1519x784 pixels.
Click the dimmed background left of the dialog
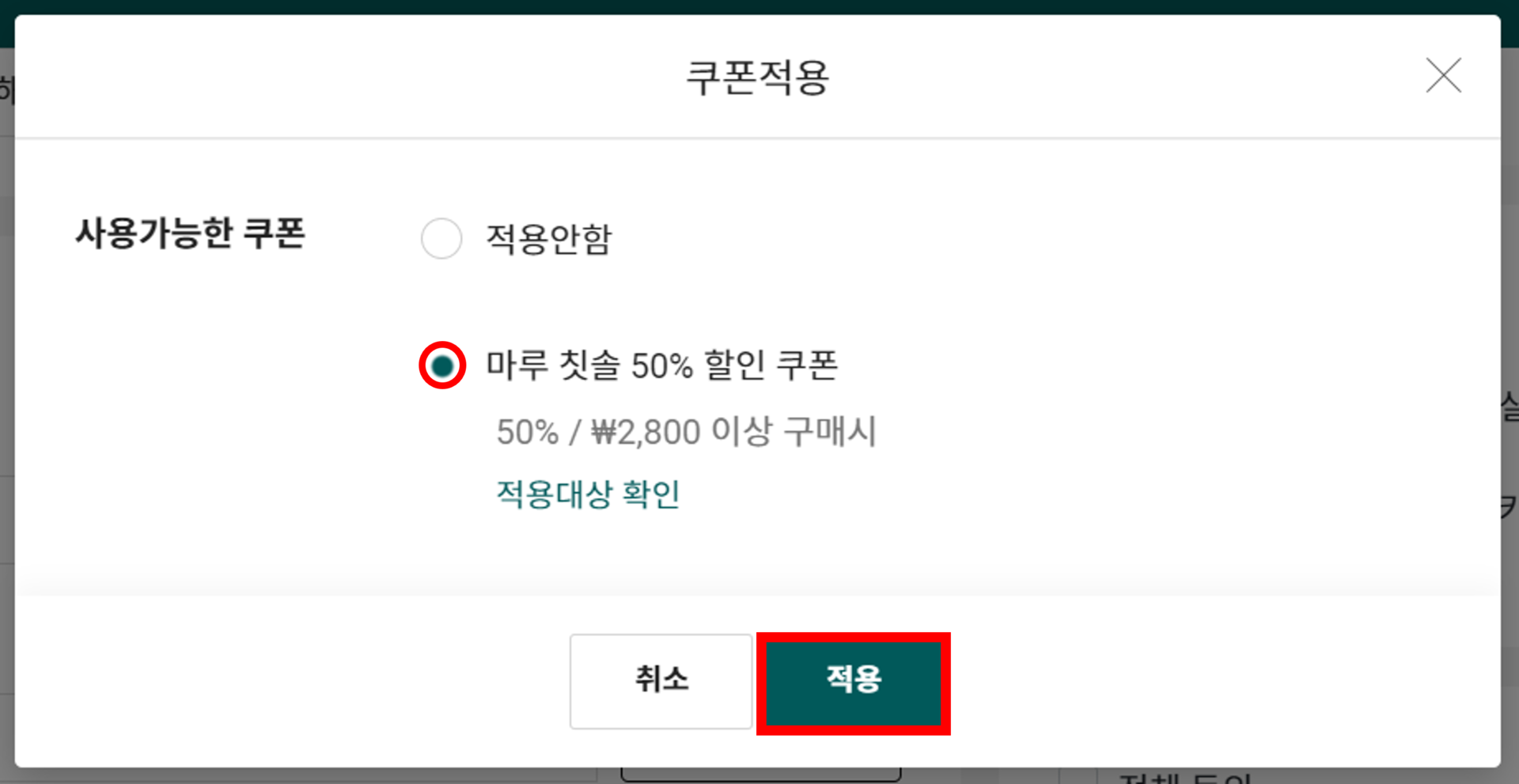point(7,396)
